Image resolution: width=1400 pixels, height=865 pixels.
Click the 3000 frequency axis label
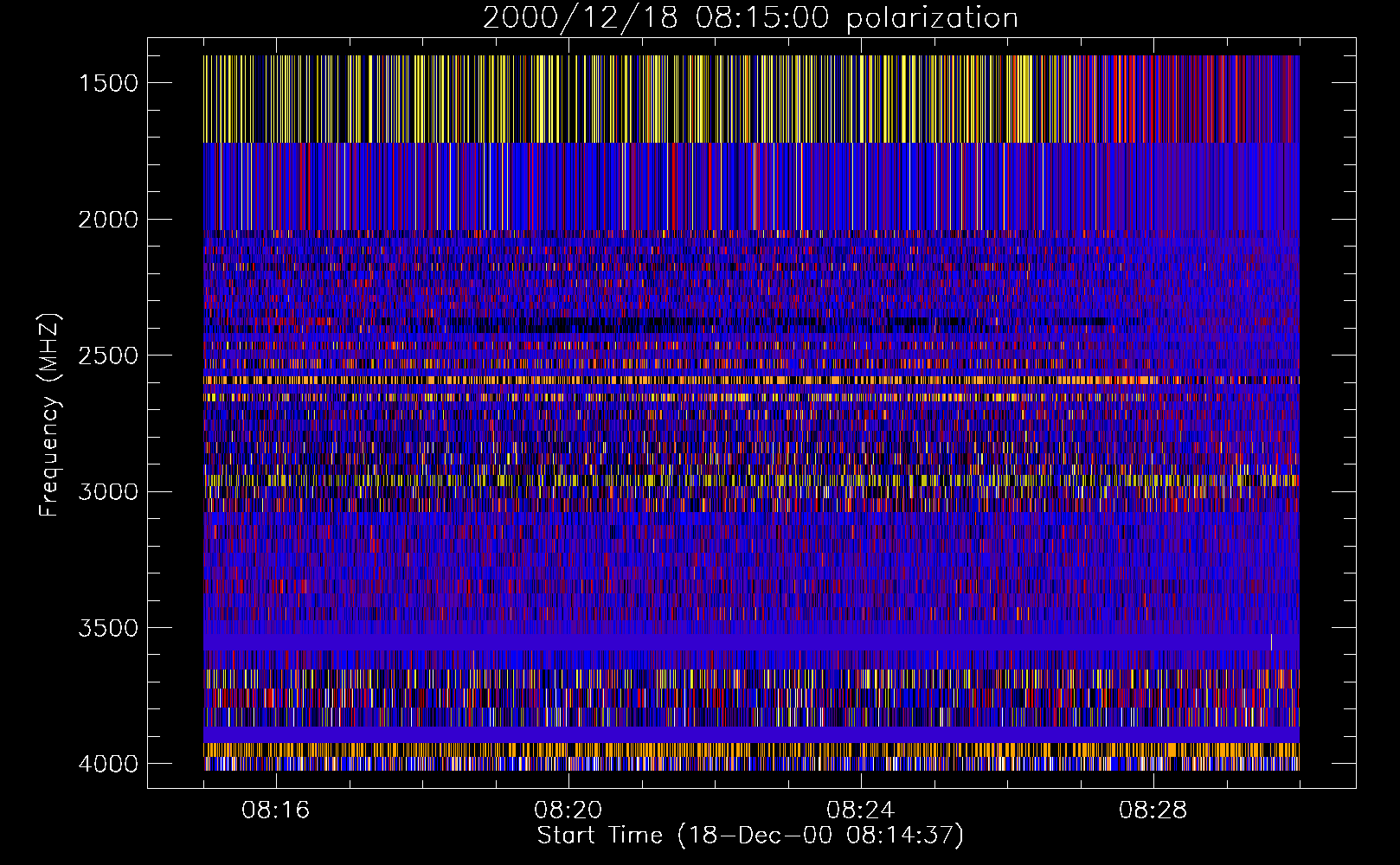coord(108,491)
